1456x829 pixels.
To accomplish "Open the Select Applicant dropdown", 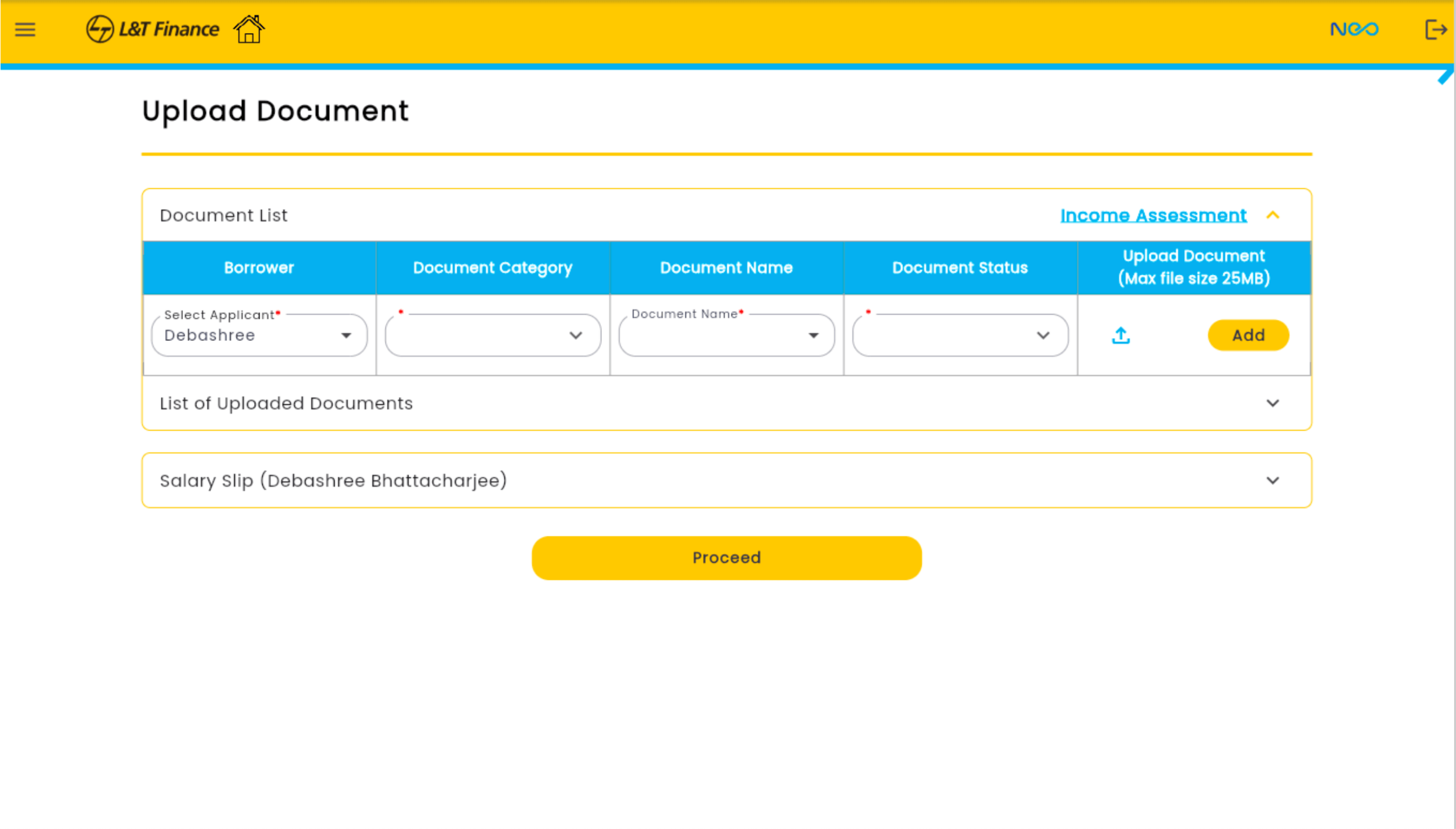I will (x=259, y=335).
